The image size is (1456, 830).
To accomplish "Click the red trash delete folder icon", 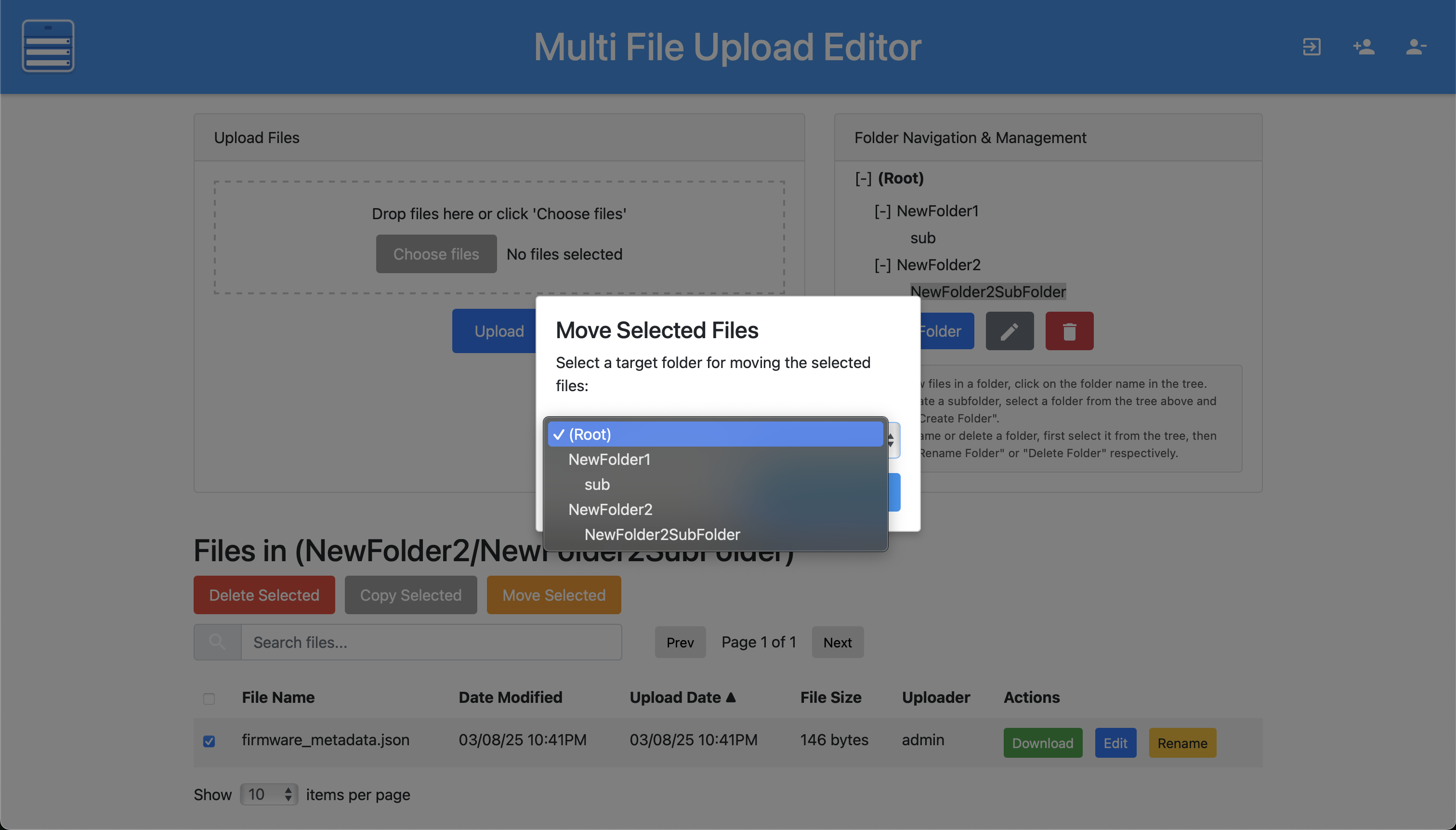I will (x=1069, y=331).
